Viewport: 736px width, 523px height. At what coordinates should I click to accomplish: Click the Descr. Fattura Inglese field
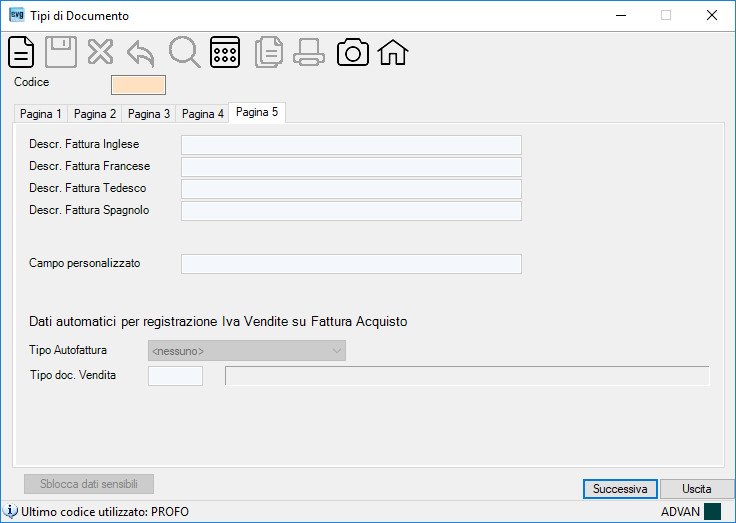351,145
